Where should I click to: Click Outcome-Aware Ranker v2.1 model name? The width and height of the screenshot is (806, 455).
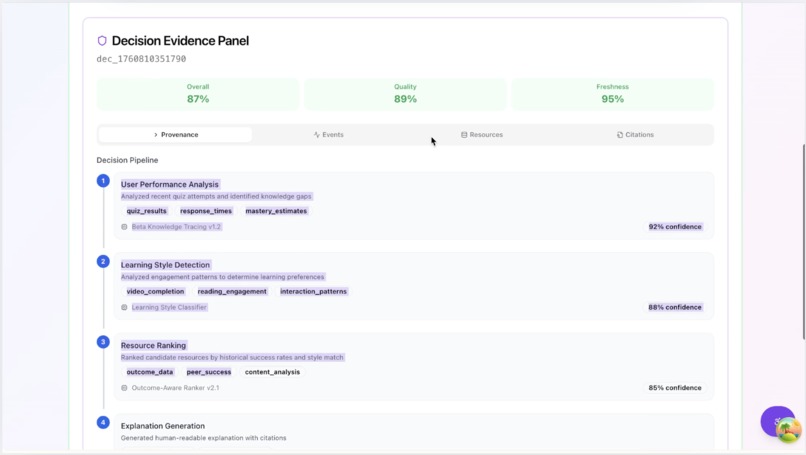click(175, 388)
